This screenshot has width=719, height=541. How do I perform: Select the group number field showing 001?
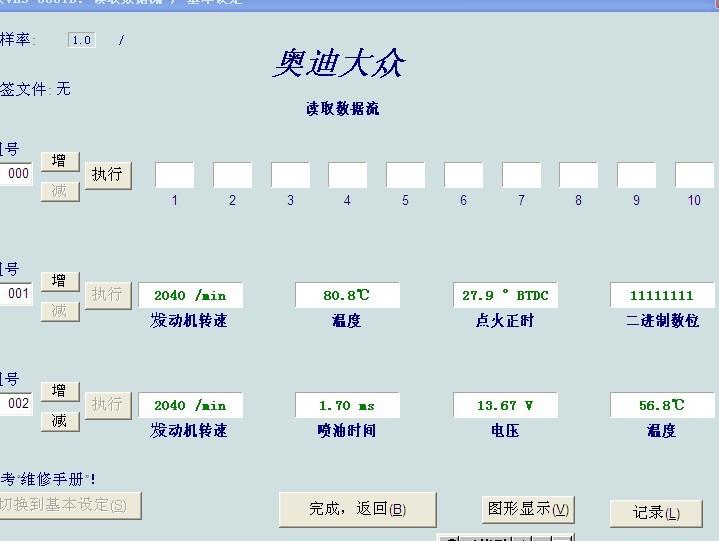point(17,294)
